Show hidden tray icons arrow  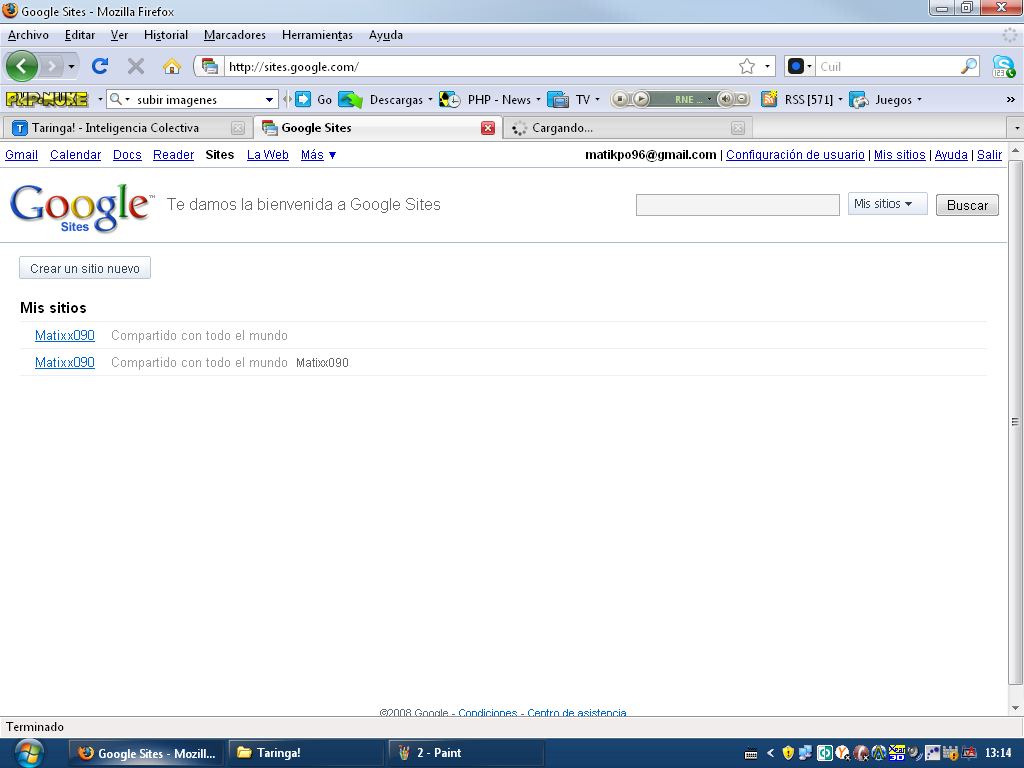(771, 753)
